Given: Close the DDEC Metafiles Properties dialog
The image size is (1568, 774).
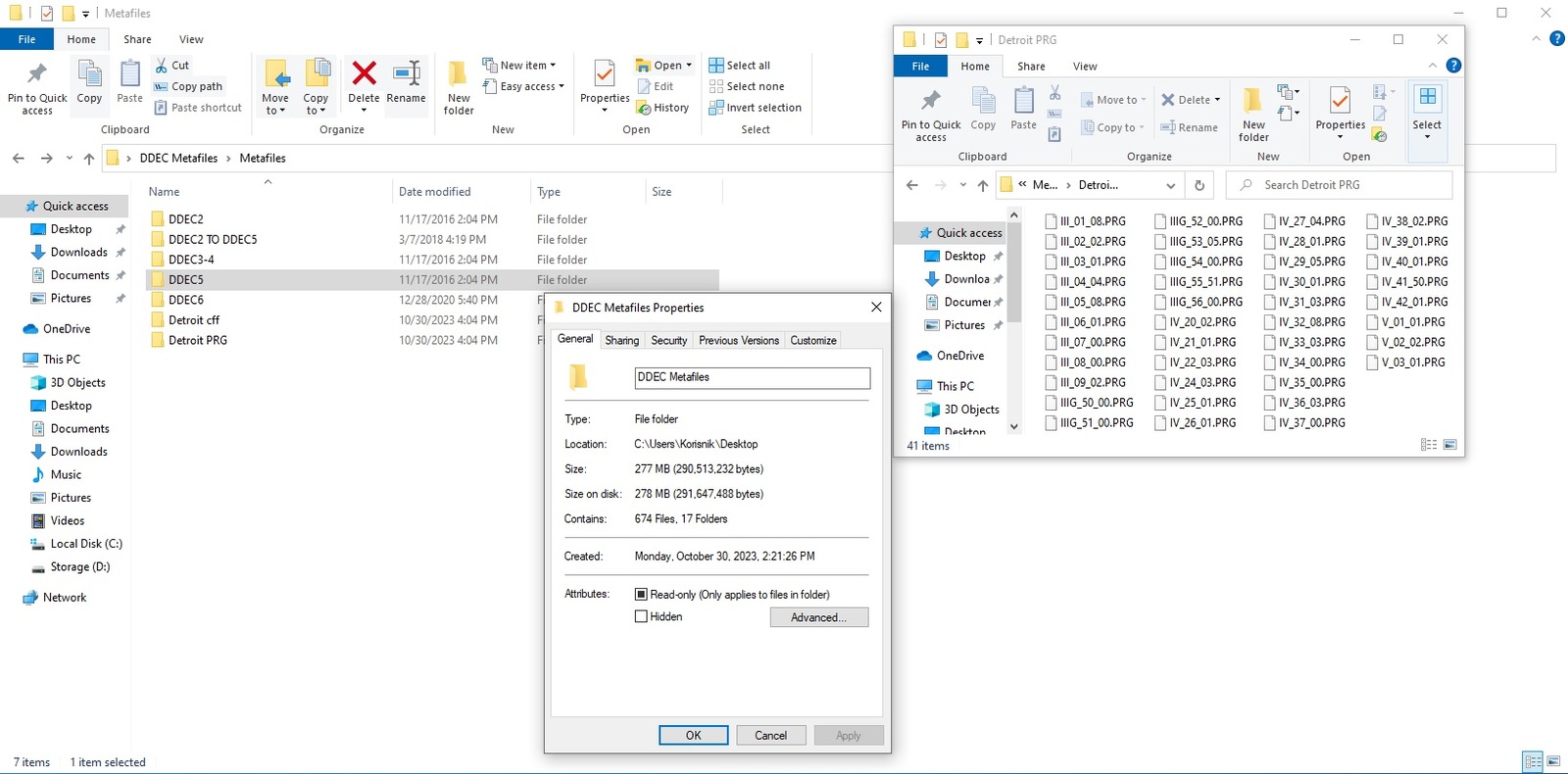Looking at the screenshot, I should (x=876, y=307).
